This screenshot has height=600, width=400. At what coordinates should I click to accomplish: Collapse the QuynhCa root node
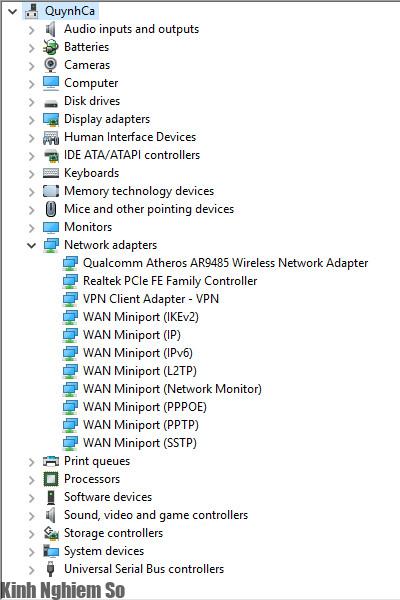[x=13, y=11]
